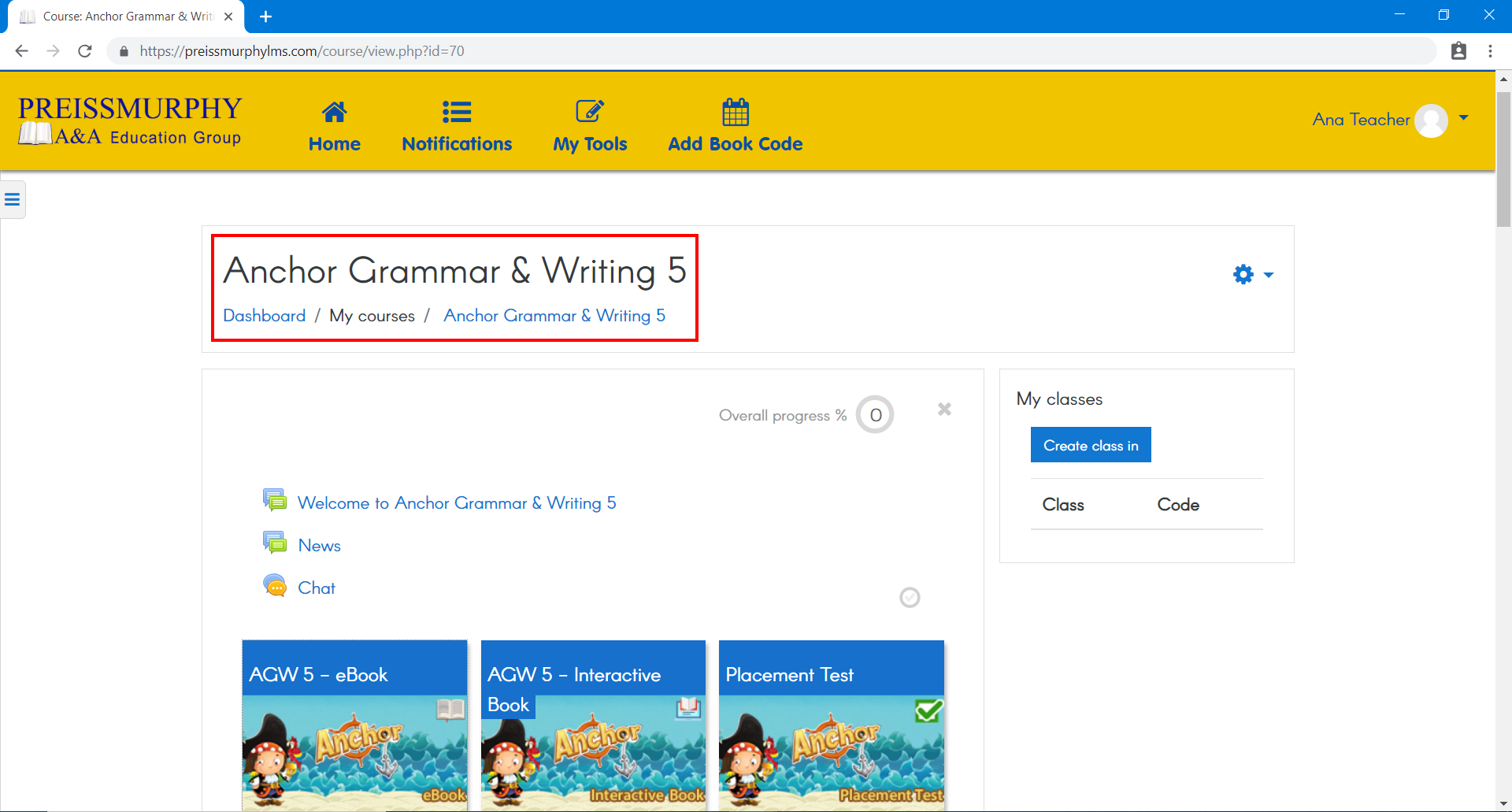Viewport: 1512px width, 812px height.
Task: Click the News forum icon
Action: click(275, 543)
